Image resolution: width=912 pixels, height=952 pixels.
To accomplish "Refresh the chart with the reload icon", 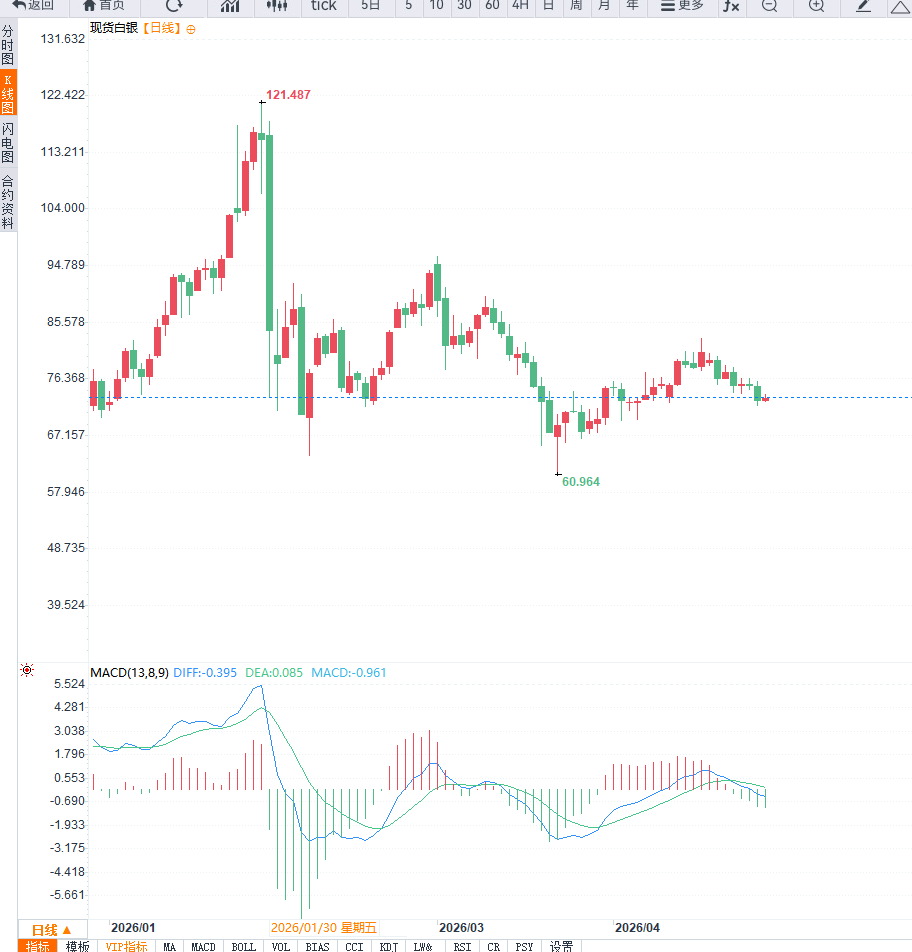I will [174, 6].
